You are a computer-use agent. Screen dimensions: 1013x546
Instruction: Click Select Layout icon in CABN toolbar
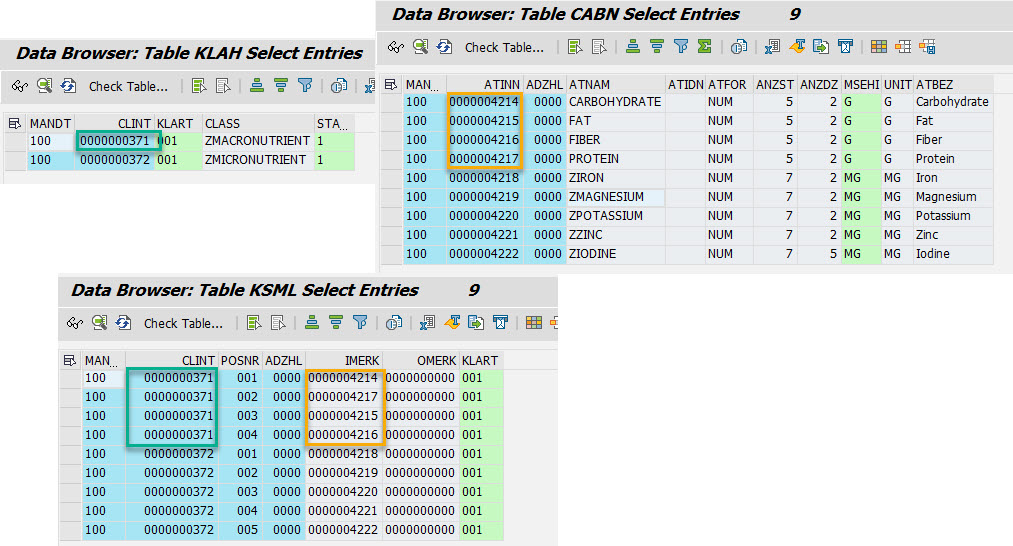pyautogui.click(x=903, y=47)
